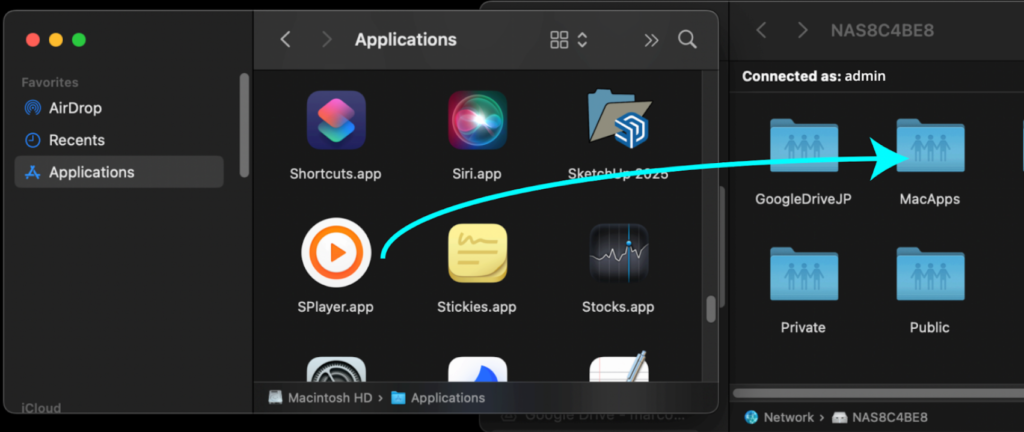
Task: Select the Public shared folder
Action: (929, 274)
